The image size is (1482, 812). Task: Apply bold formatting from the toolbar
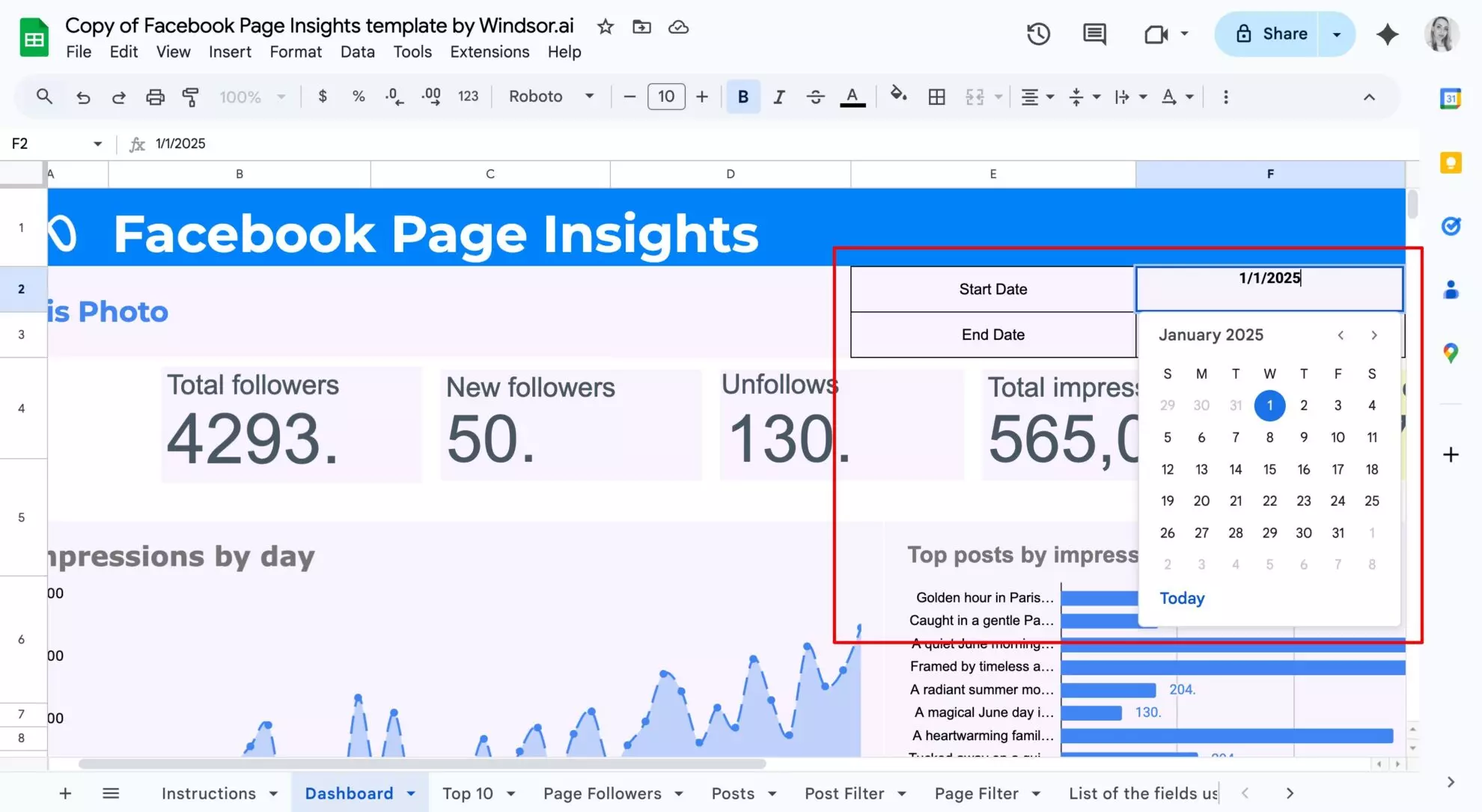742,97
